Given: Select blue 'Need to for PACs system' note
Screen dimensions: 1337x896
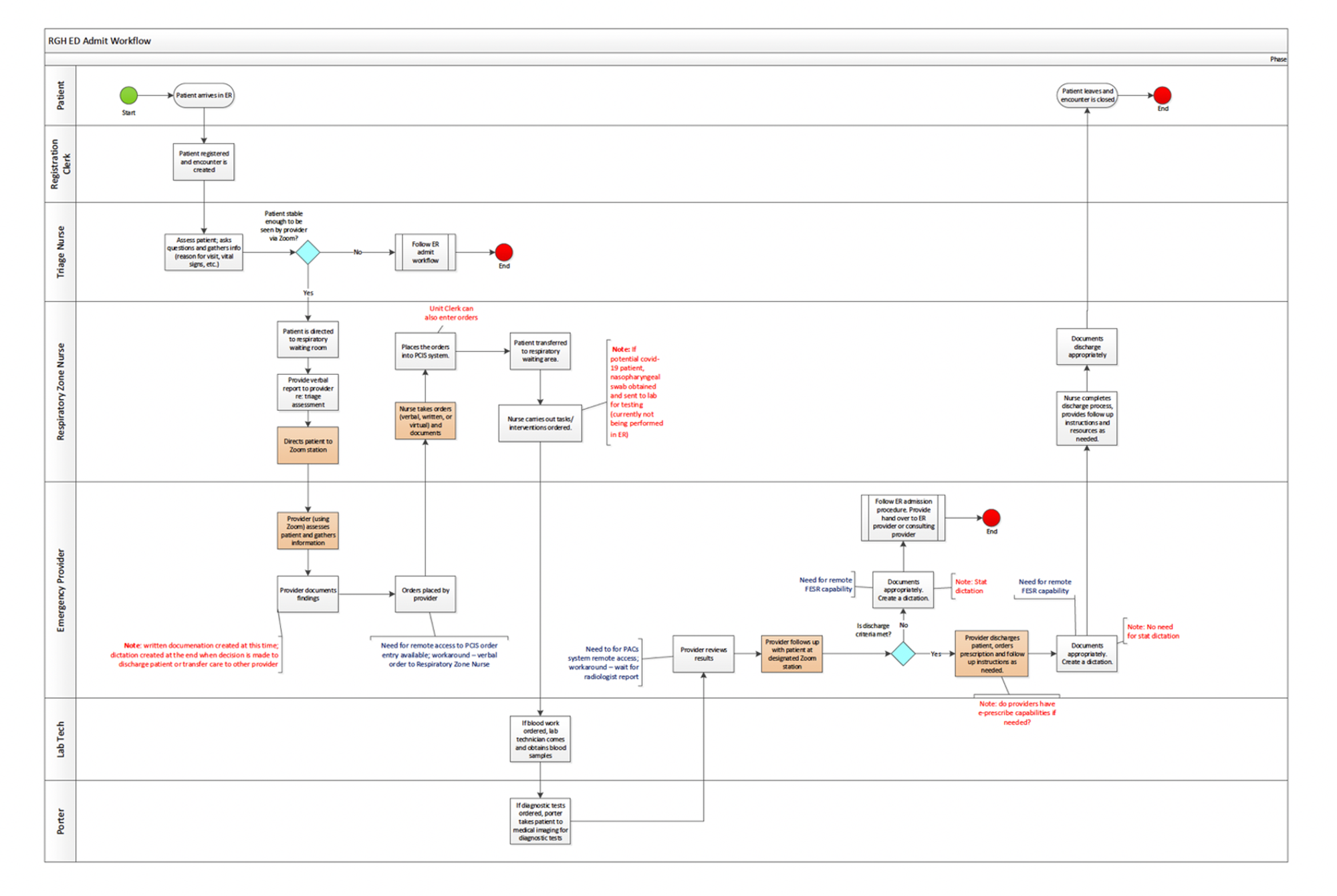Looking at the screenshot, I should point(604,663).
